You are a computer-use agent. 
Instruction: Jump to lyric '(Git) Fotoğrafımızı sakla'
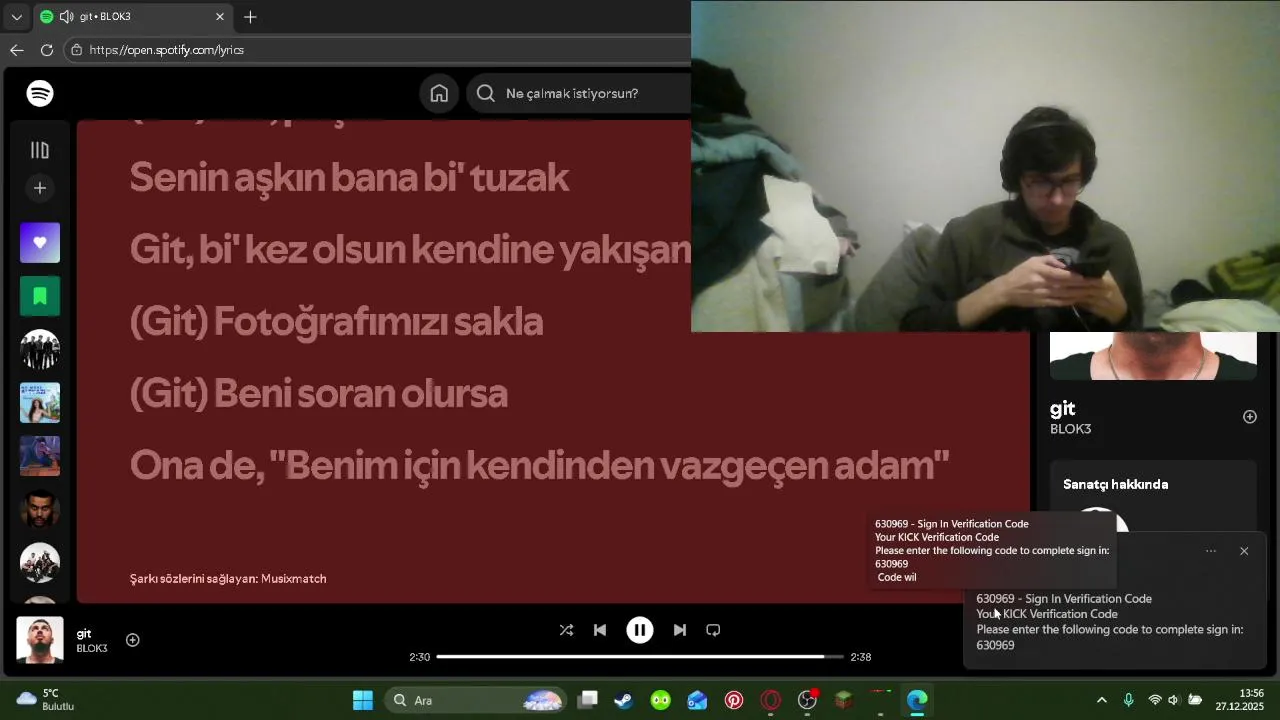pyautogui.click(x=336, y=321)
